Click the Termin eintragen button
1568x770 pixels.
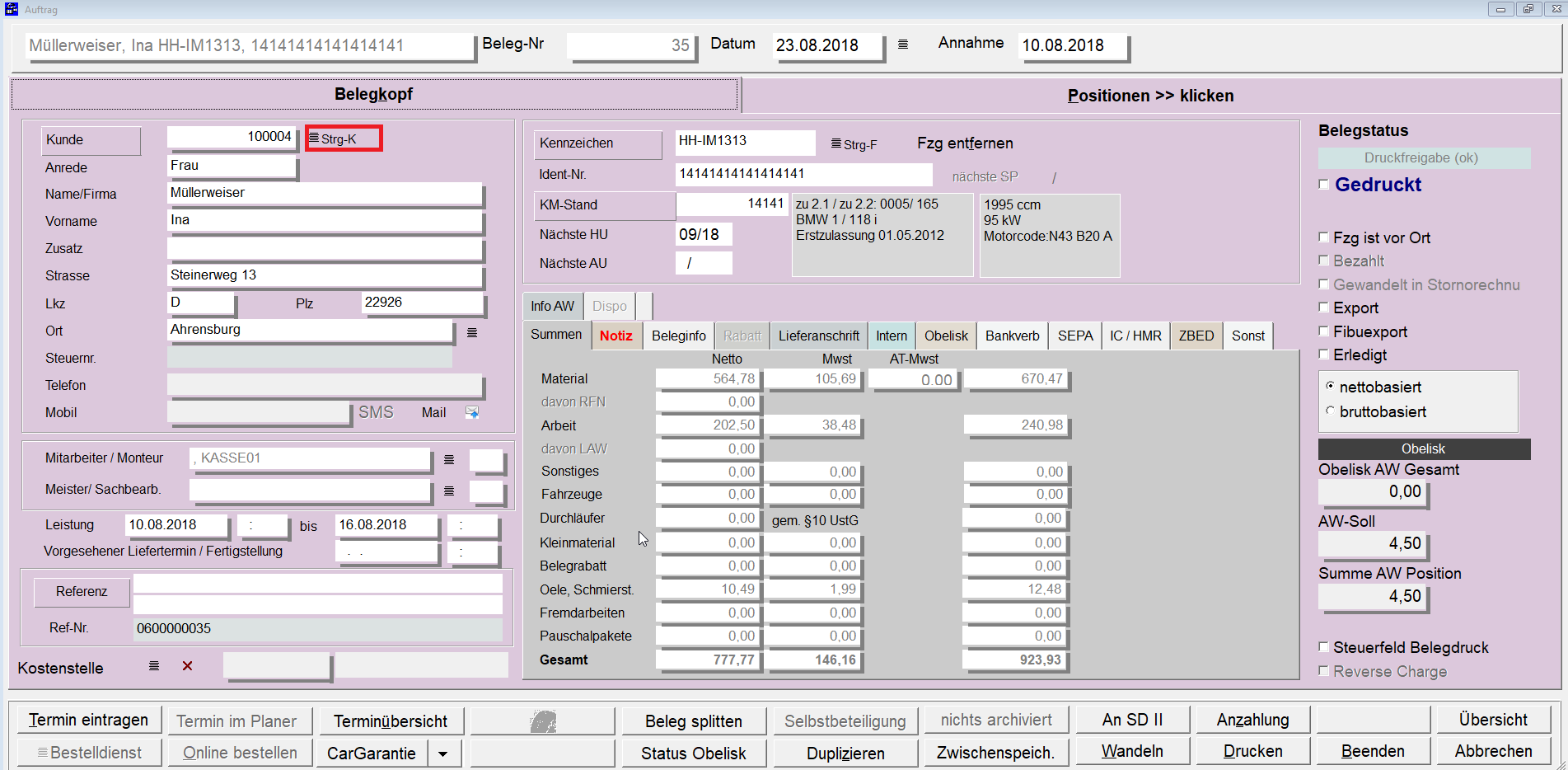coord(89,721)
